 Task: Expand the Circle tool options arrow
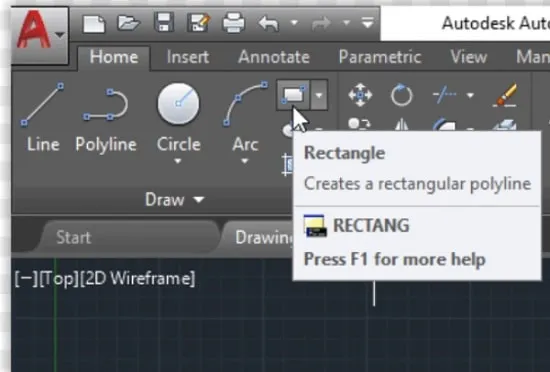coord(178,161)
